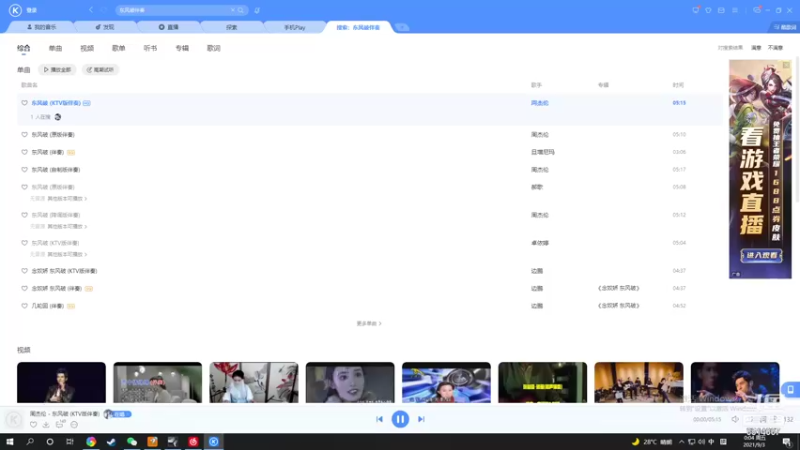The image size is (800, 450).
Task: Switch to the 我的音乐 tab
Action: click(x=42, y=27)
